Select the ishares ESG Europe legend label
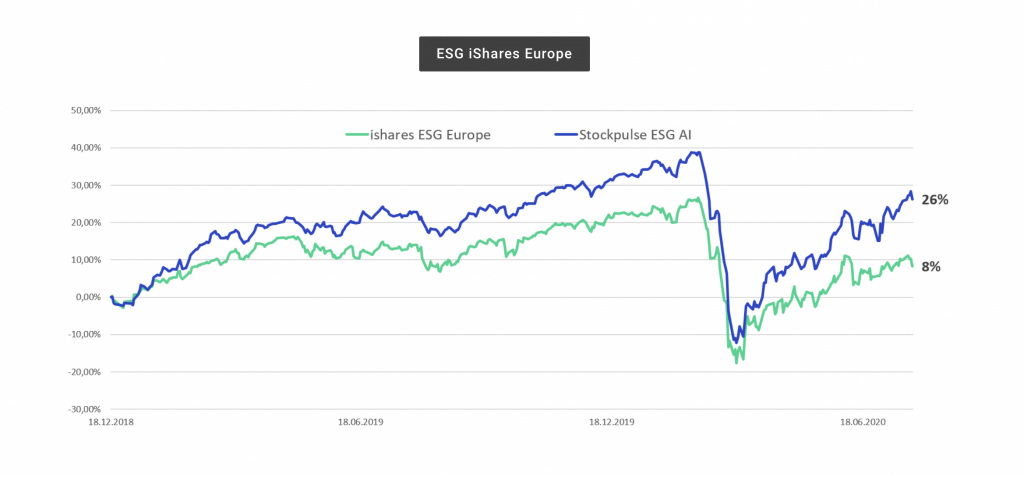Viewport: 1024px width, 477px height. coord(432,134)
